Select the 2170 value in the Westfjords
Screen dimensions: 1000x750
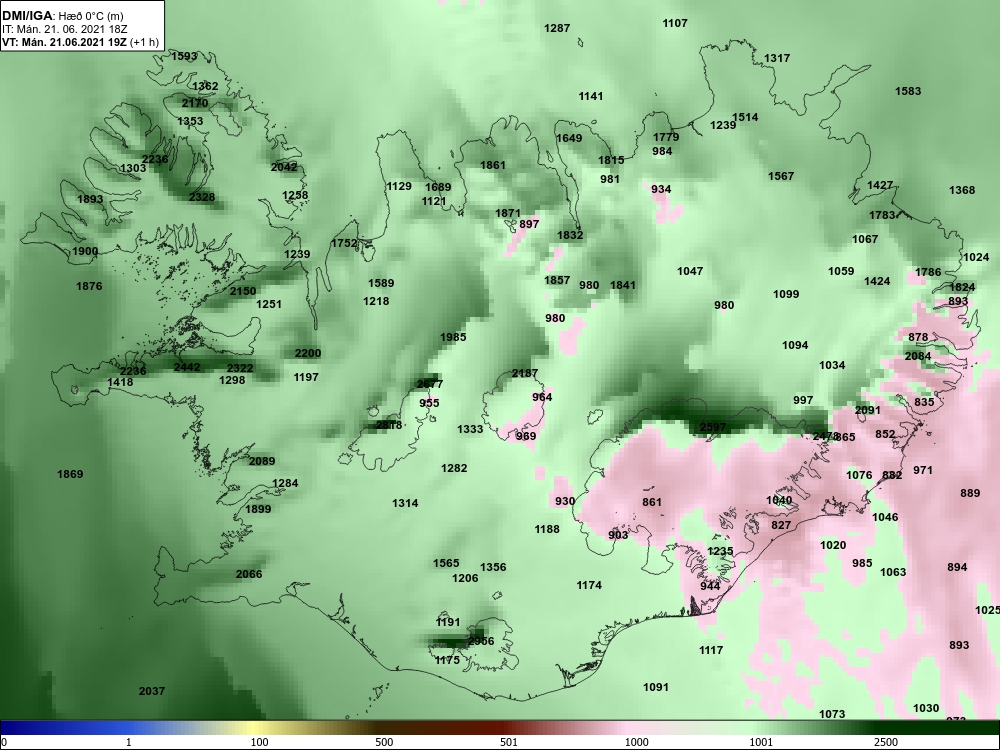coord(195,103)
